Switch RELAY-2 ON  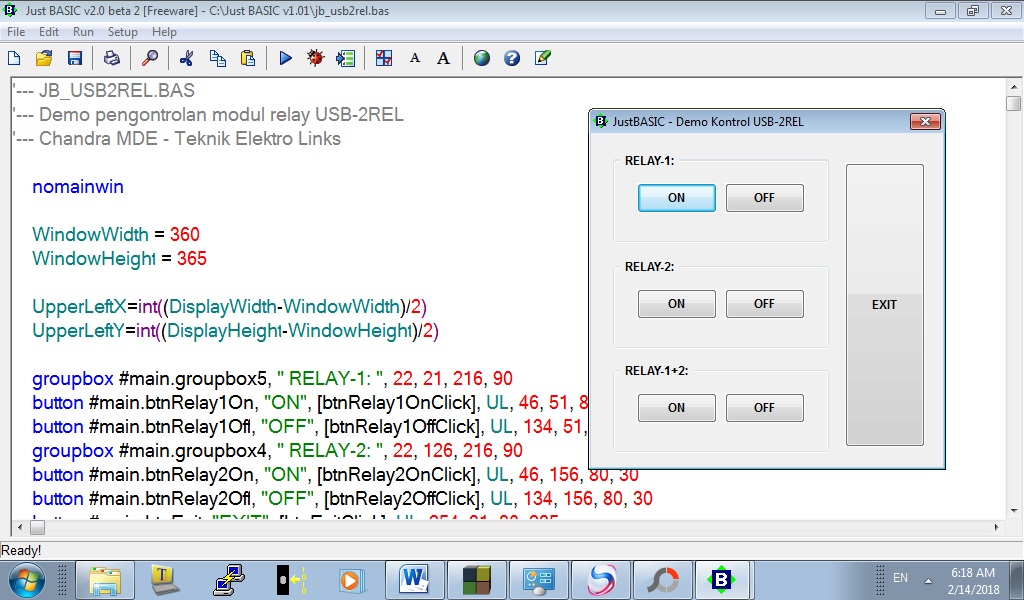pos(677,304)
